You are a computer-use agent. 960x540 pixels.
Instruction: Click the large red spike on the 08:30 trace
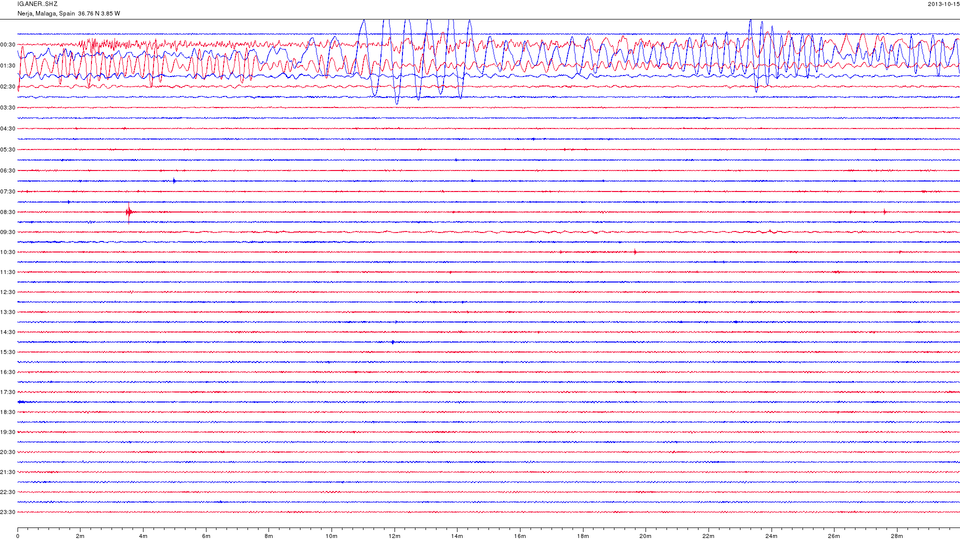click(129, 212)
